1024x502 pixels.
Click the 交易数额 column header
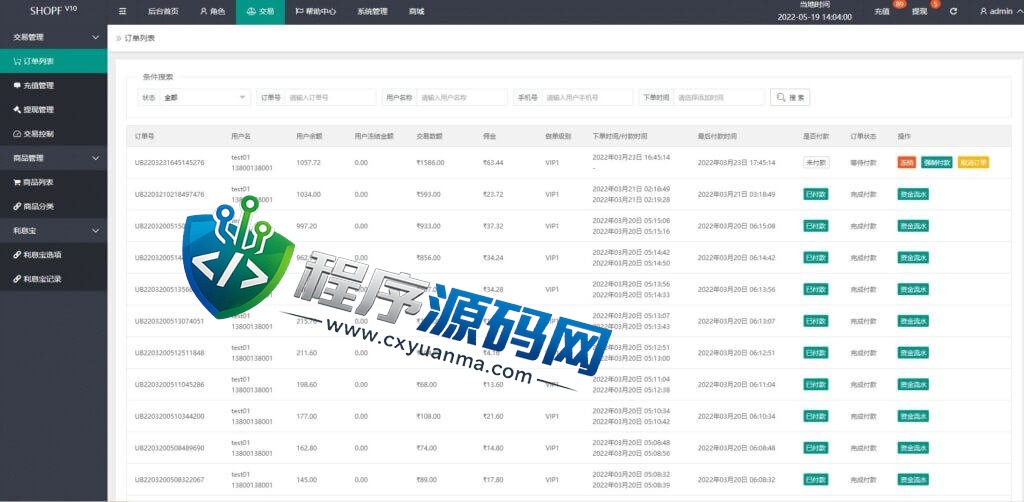(x=430, y=136)
